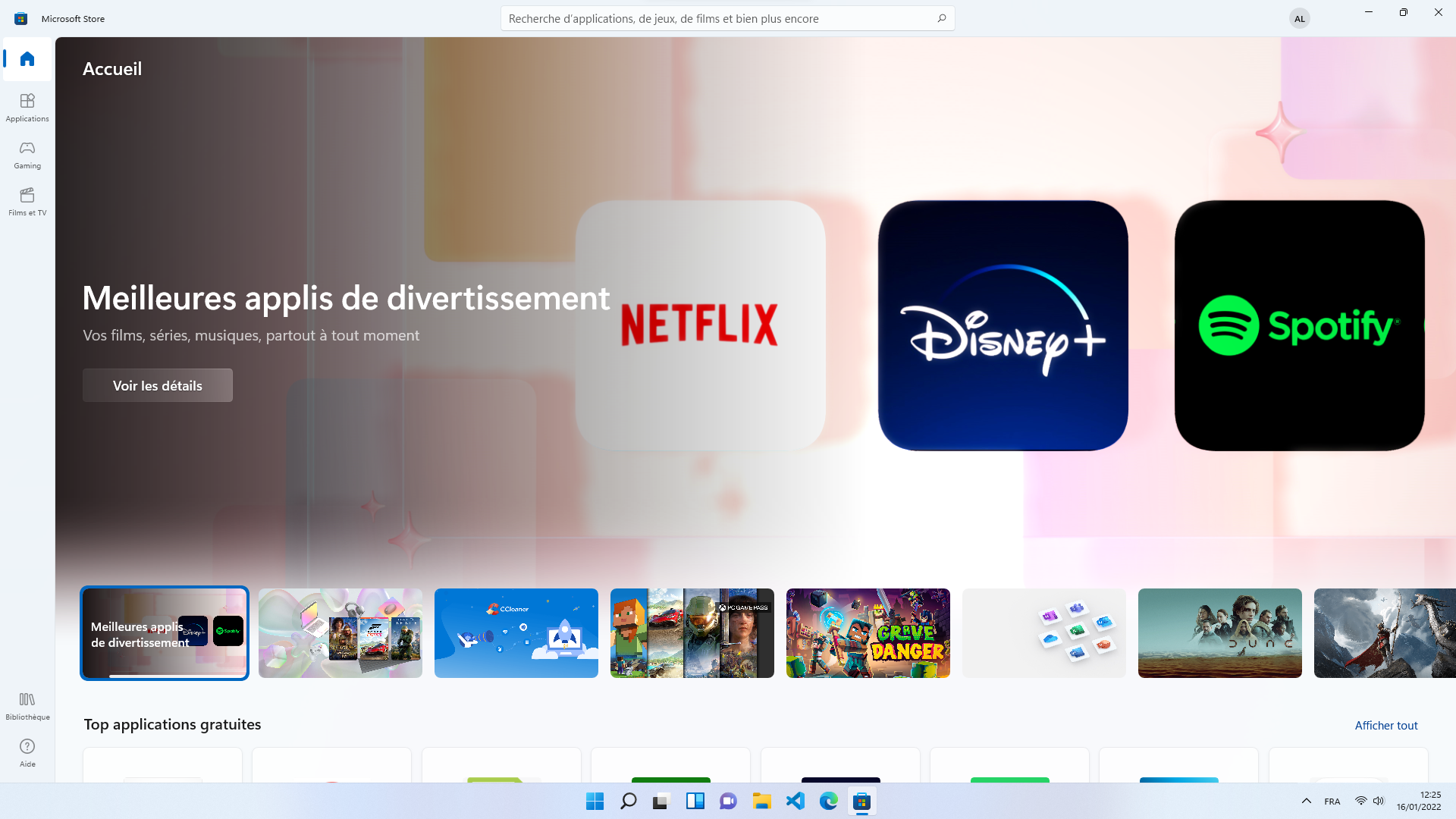
Task: Open the AL account profile avatar
Action: point(1300,18)
